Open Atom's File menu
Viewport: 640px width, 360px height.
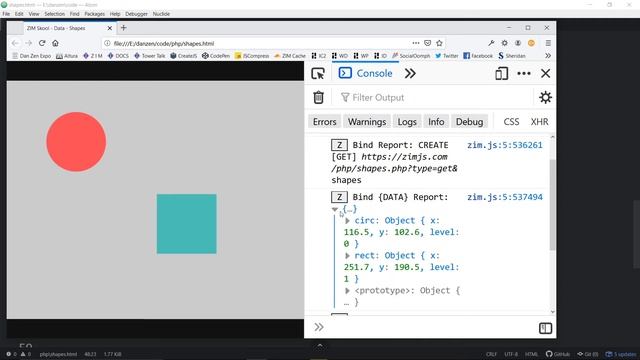point(6,14)
